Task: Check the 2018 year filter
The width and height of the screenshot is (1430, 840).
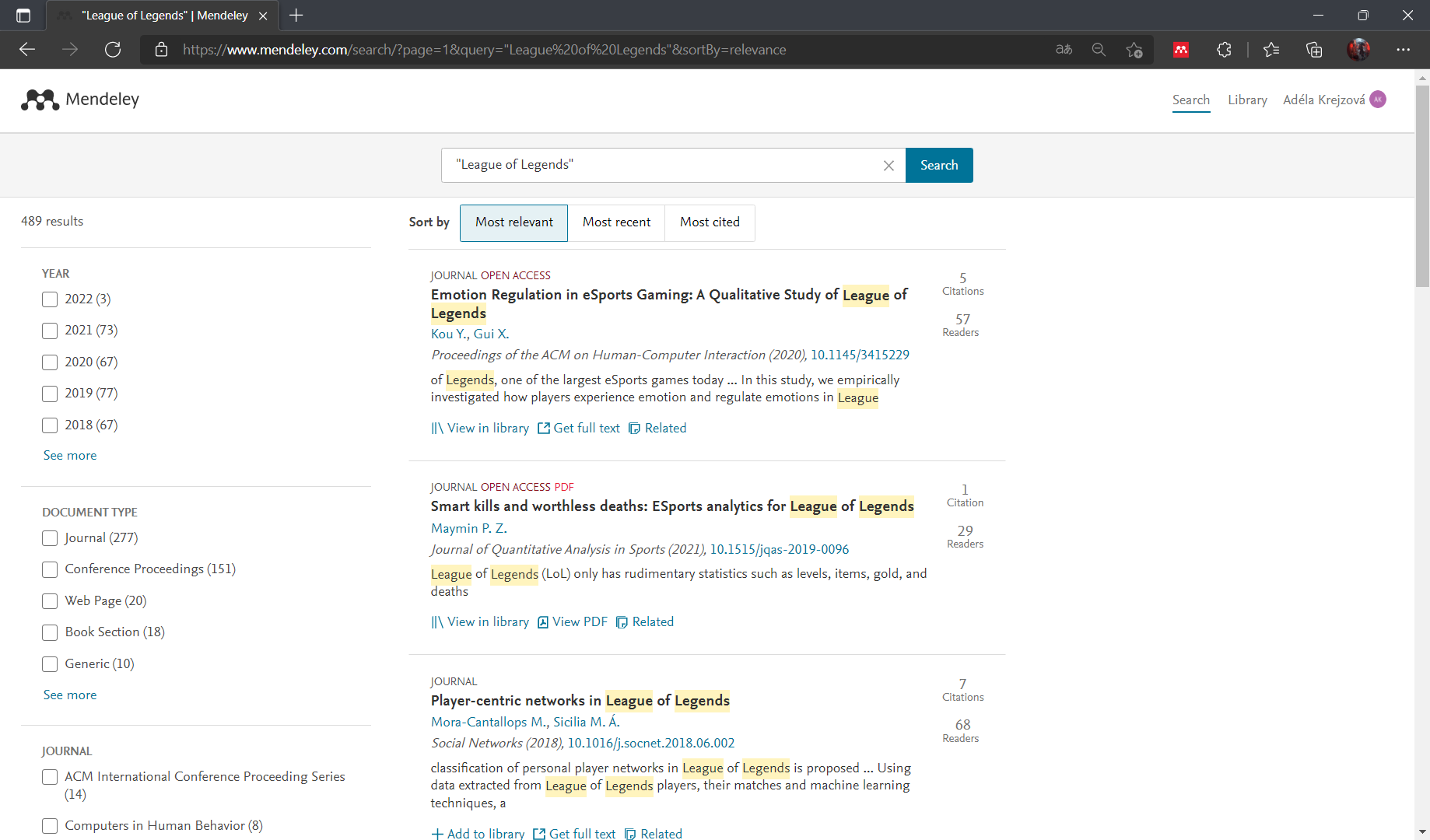Action: pyautogui.click(x=50, y=425)
